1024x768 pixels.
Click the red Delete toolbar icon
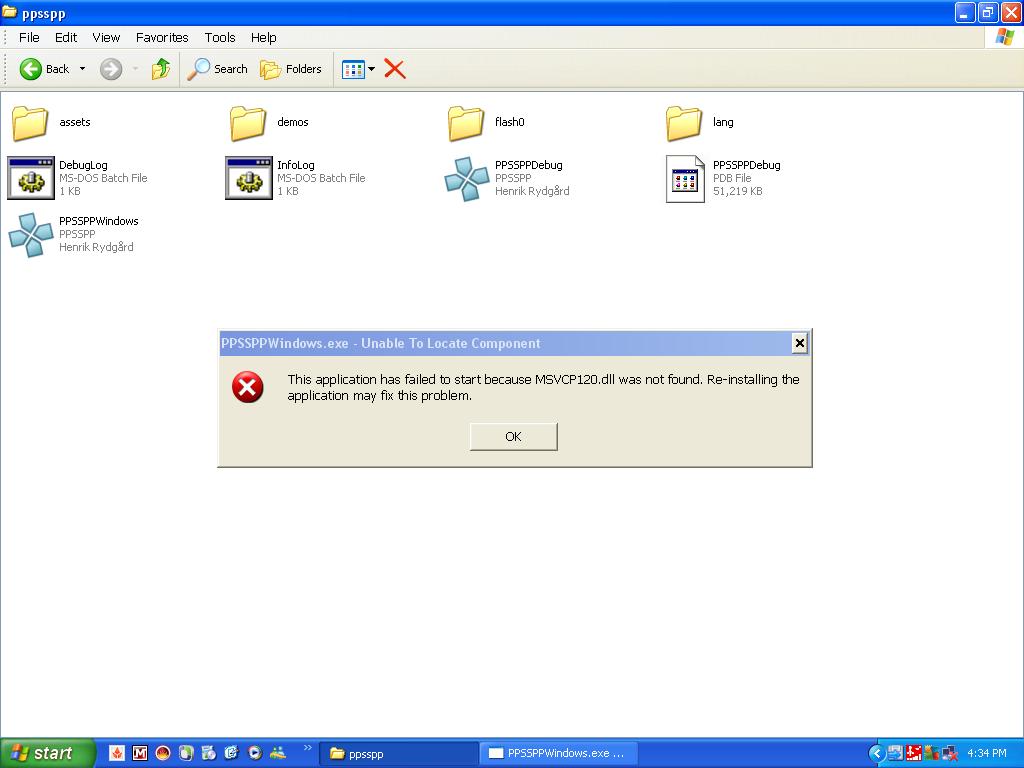[x=395, y=69]
